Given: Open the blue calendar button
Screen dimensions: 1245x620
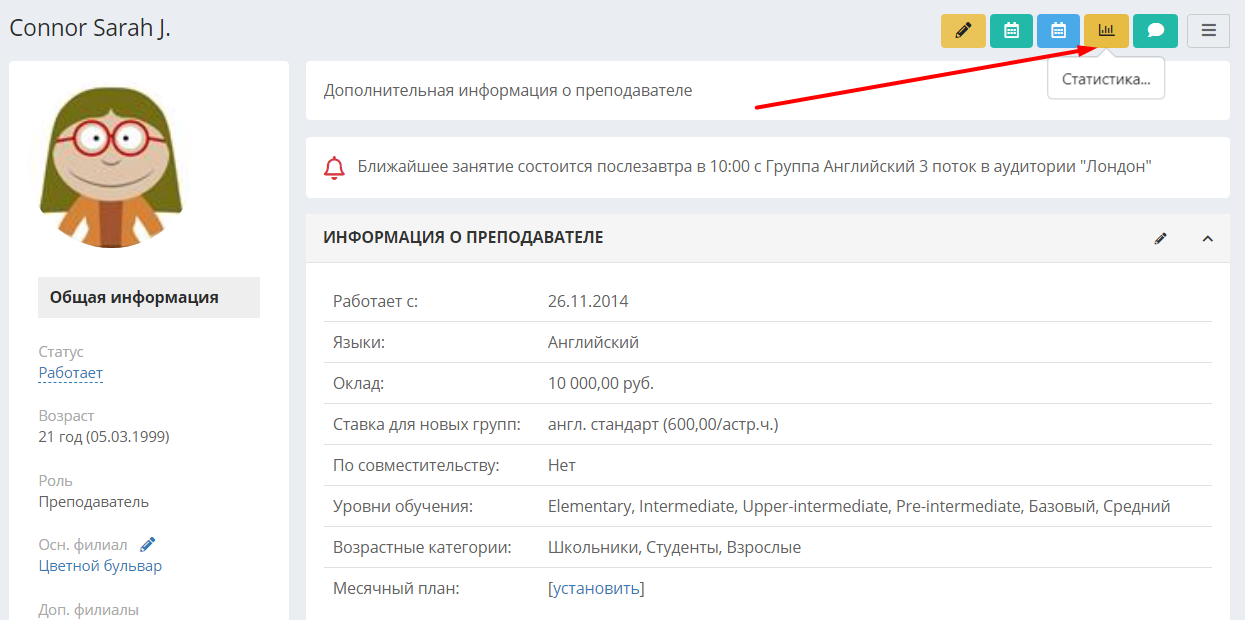Looking at the screenshot, I should [1059, 31].
